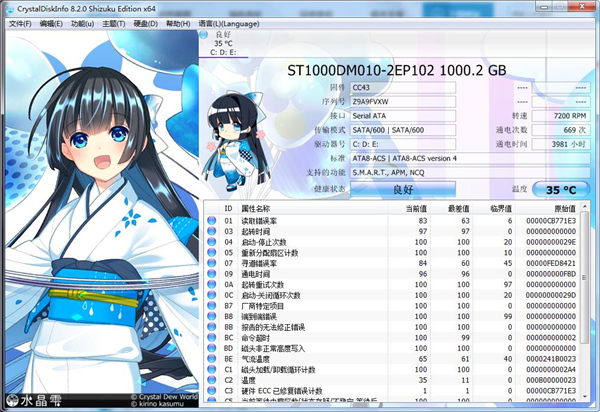Select the 读取错误率 attribute row
The image size is (600, 412).
(392, 221)
